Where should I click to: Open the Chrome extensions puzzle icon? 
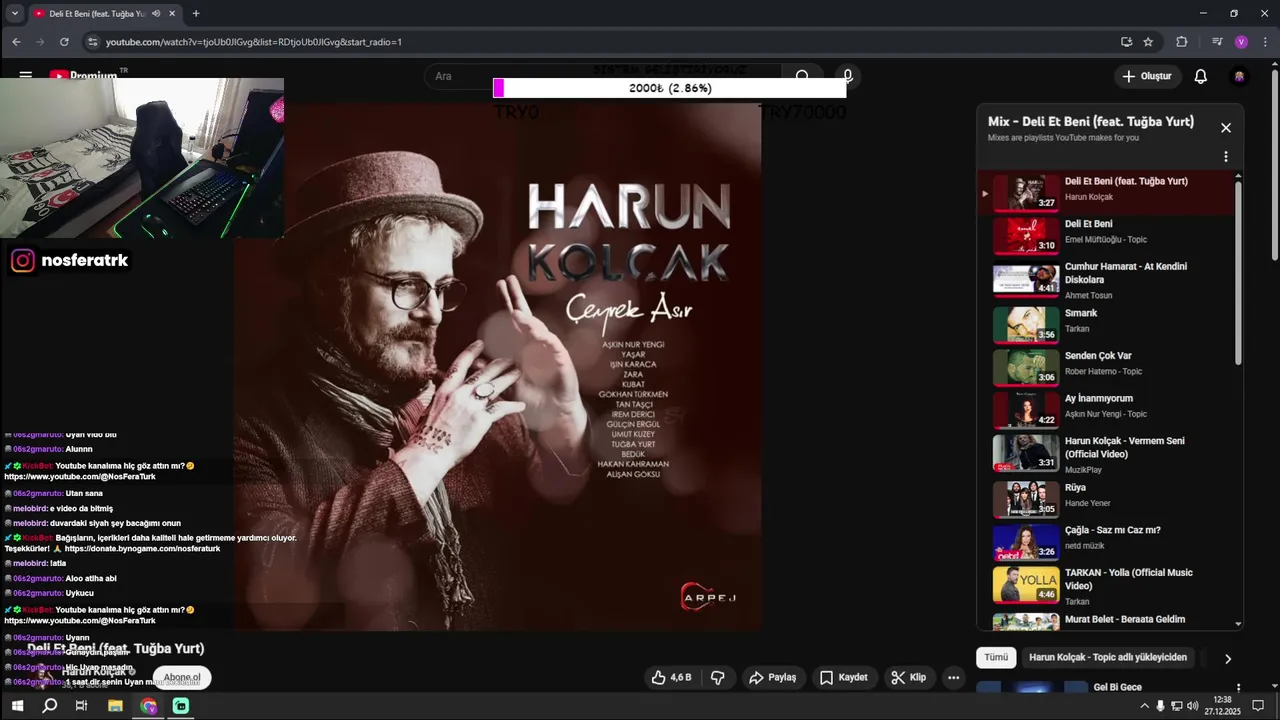click(1182, 42)
